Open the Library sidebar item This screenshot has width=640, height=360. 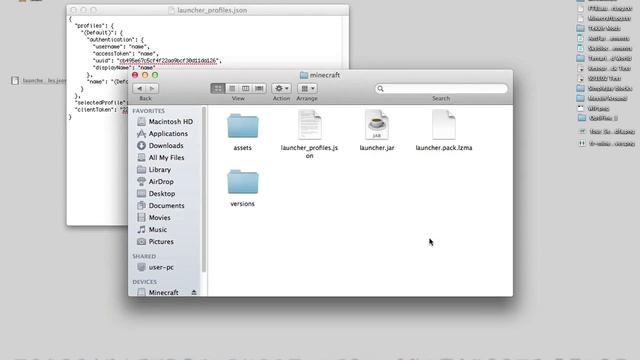165,169
